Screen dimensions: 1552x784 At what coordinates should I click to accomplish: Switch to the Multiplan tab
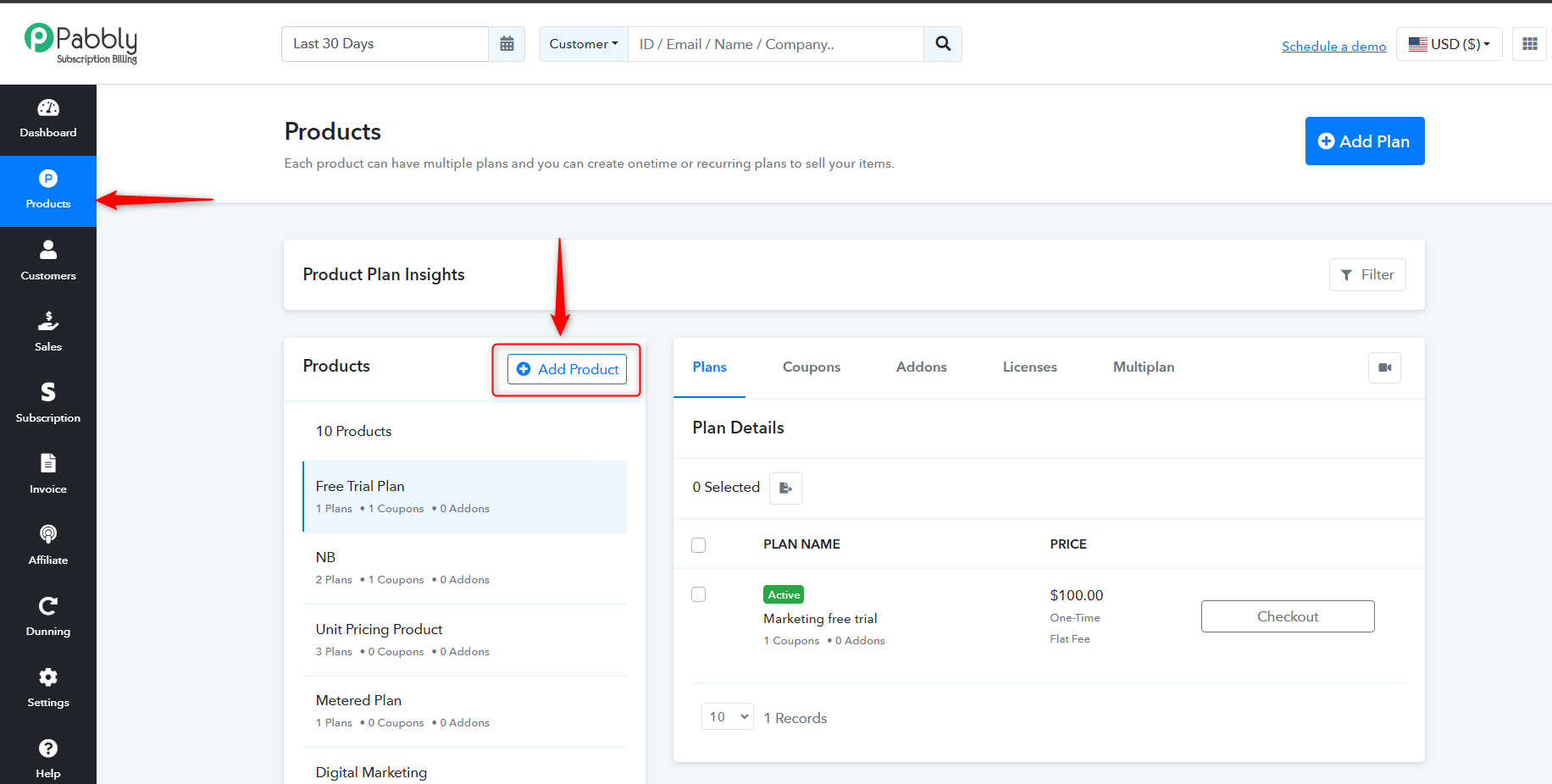coord(1144,367)
